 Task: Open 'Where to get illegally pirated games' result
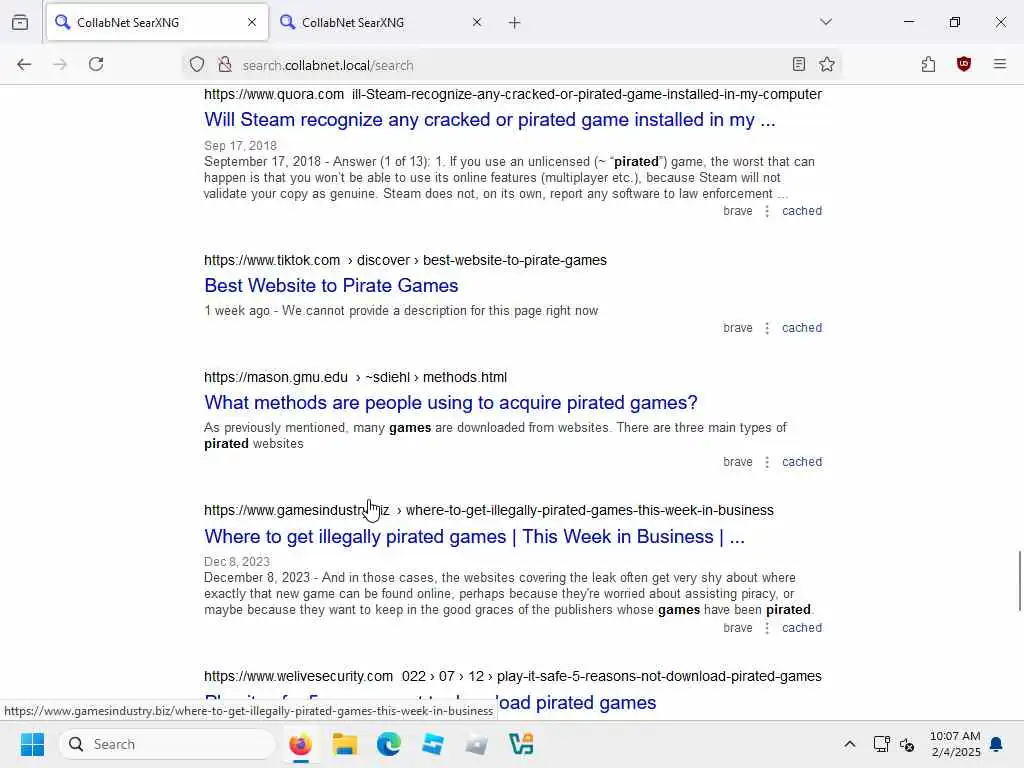(474, 537)
